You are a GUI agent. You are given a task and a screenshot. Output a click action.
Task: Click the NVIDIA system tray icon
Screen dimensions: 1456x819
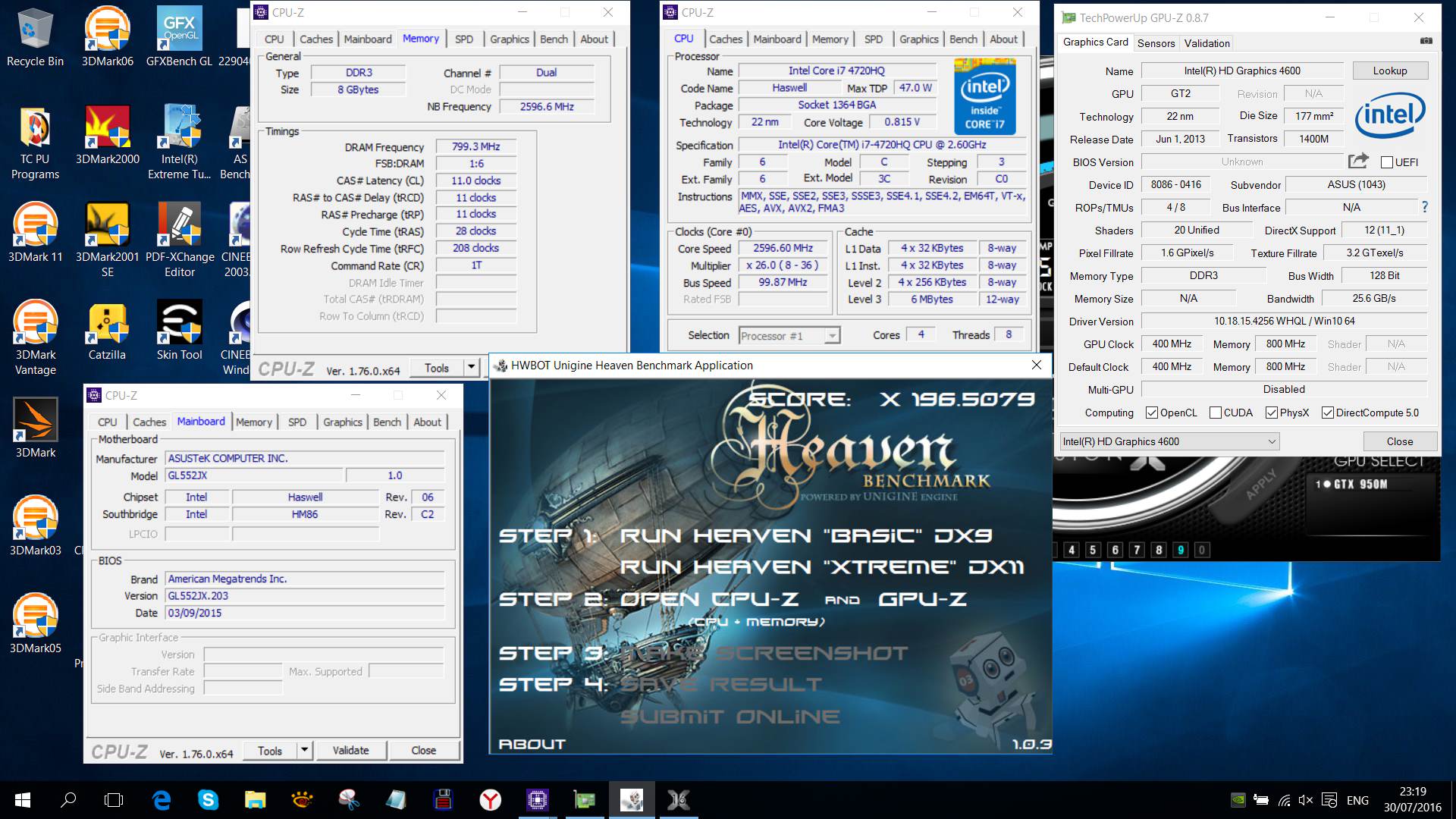point(1237,800)
